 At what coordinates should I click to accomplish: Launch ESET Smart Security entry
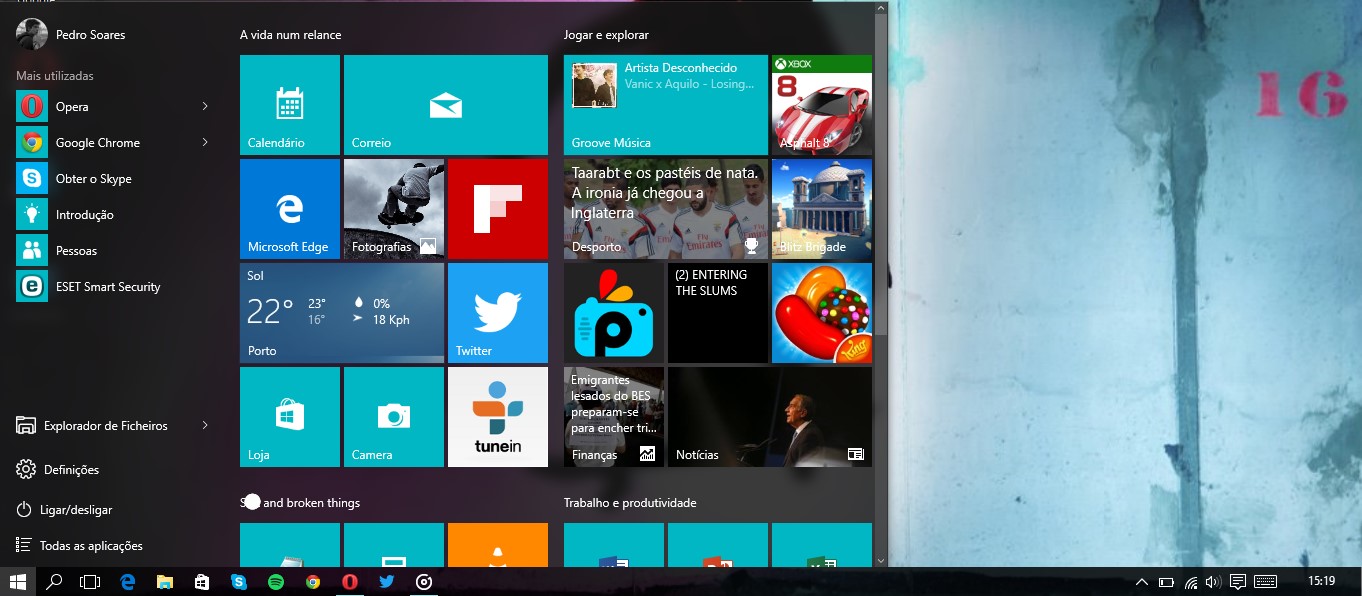tap(114, 287)
